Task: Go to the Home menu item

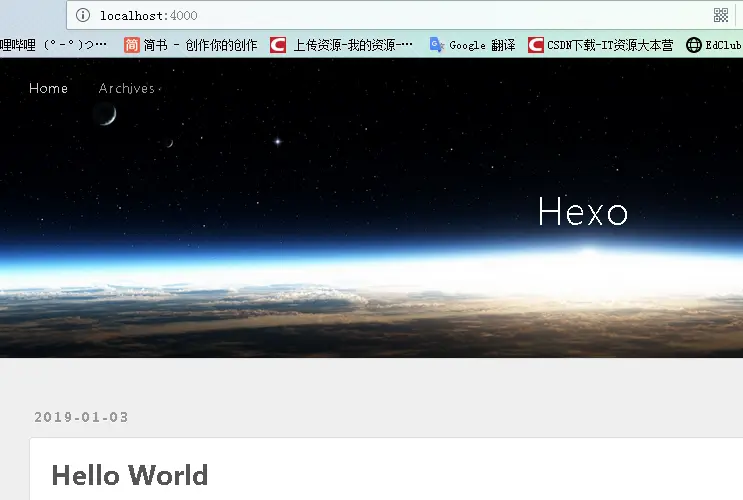Action: (48, 88)
